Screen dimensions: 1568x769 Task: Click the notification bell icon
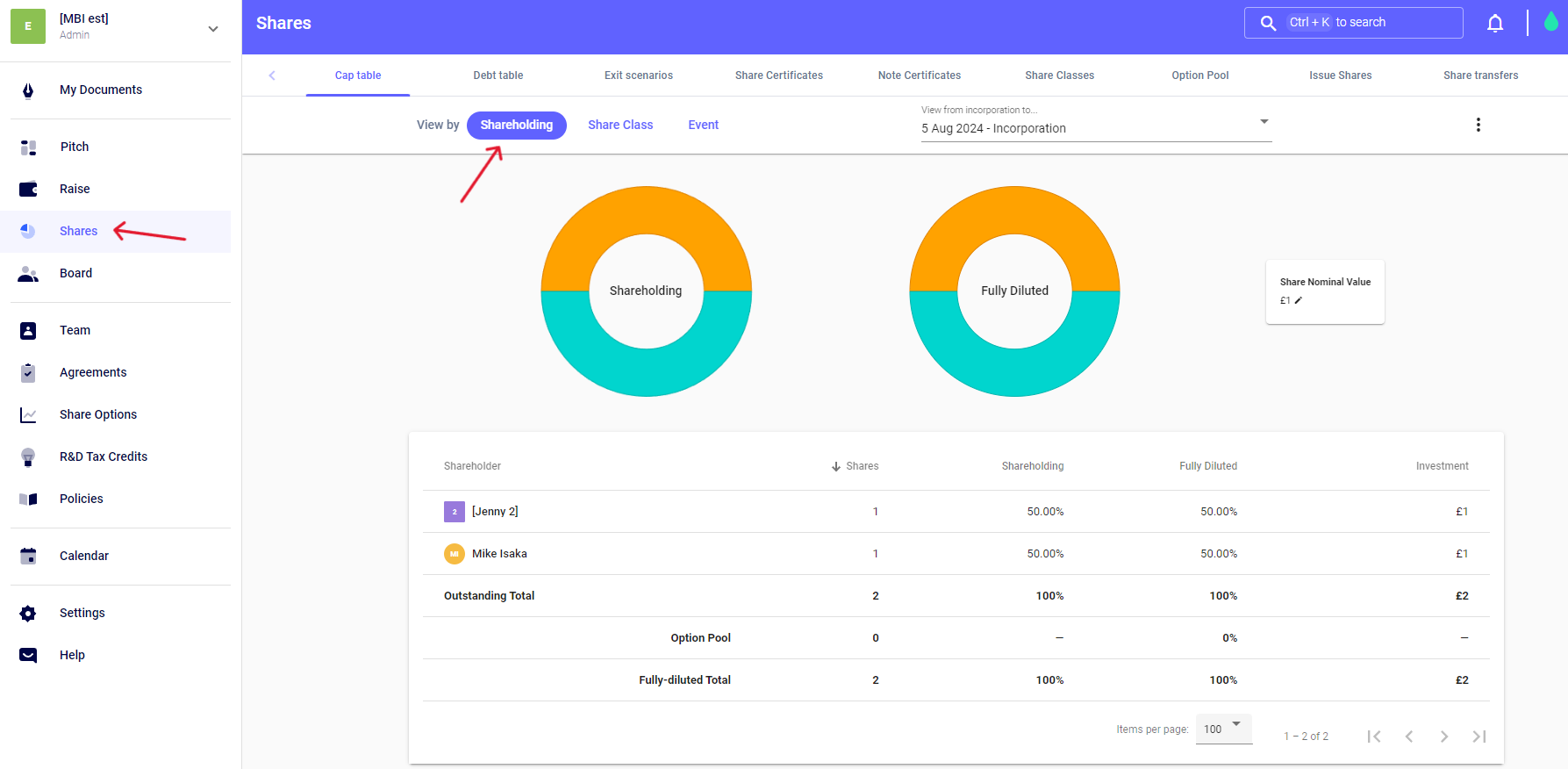pyautogui.click(x=1495, y=24)
